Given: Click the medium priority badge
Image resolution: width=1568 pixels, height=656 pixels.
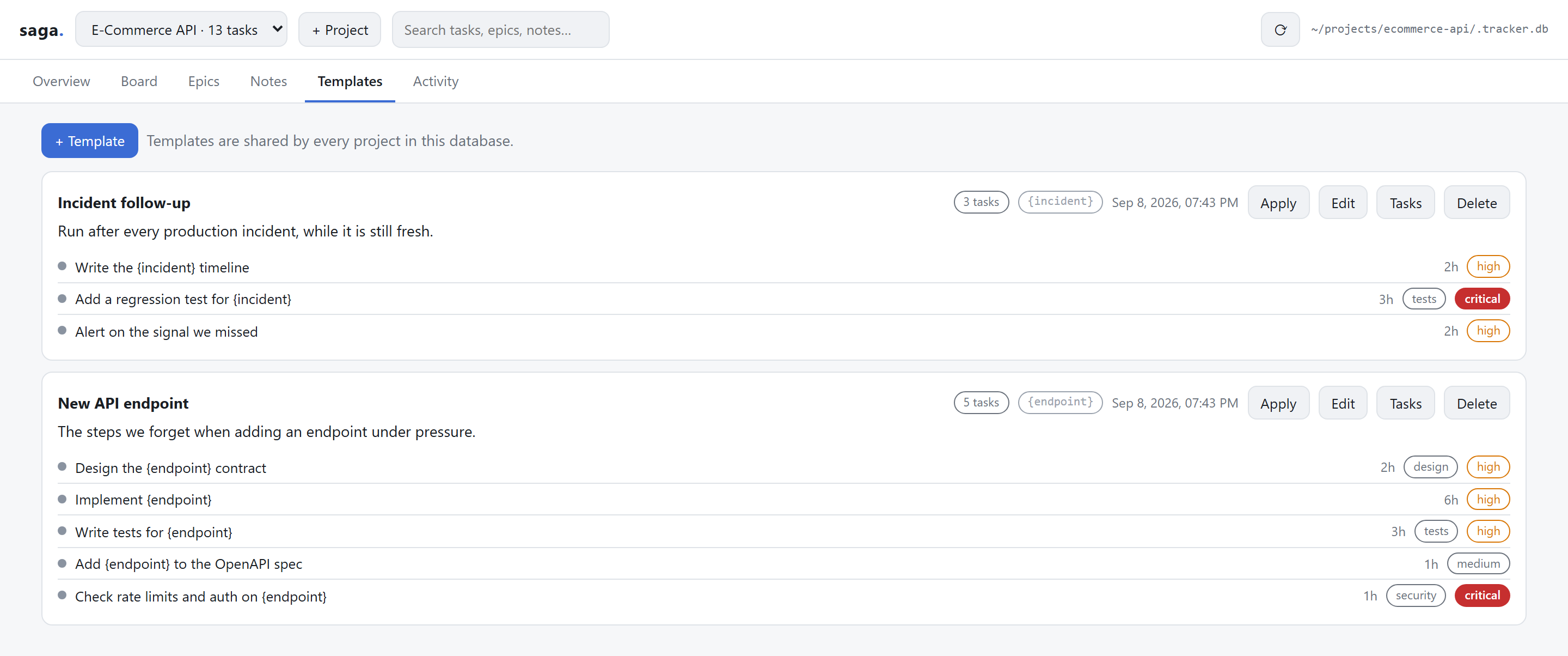Looking at the screenshot, I should [x=1478, y=563].
